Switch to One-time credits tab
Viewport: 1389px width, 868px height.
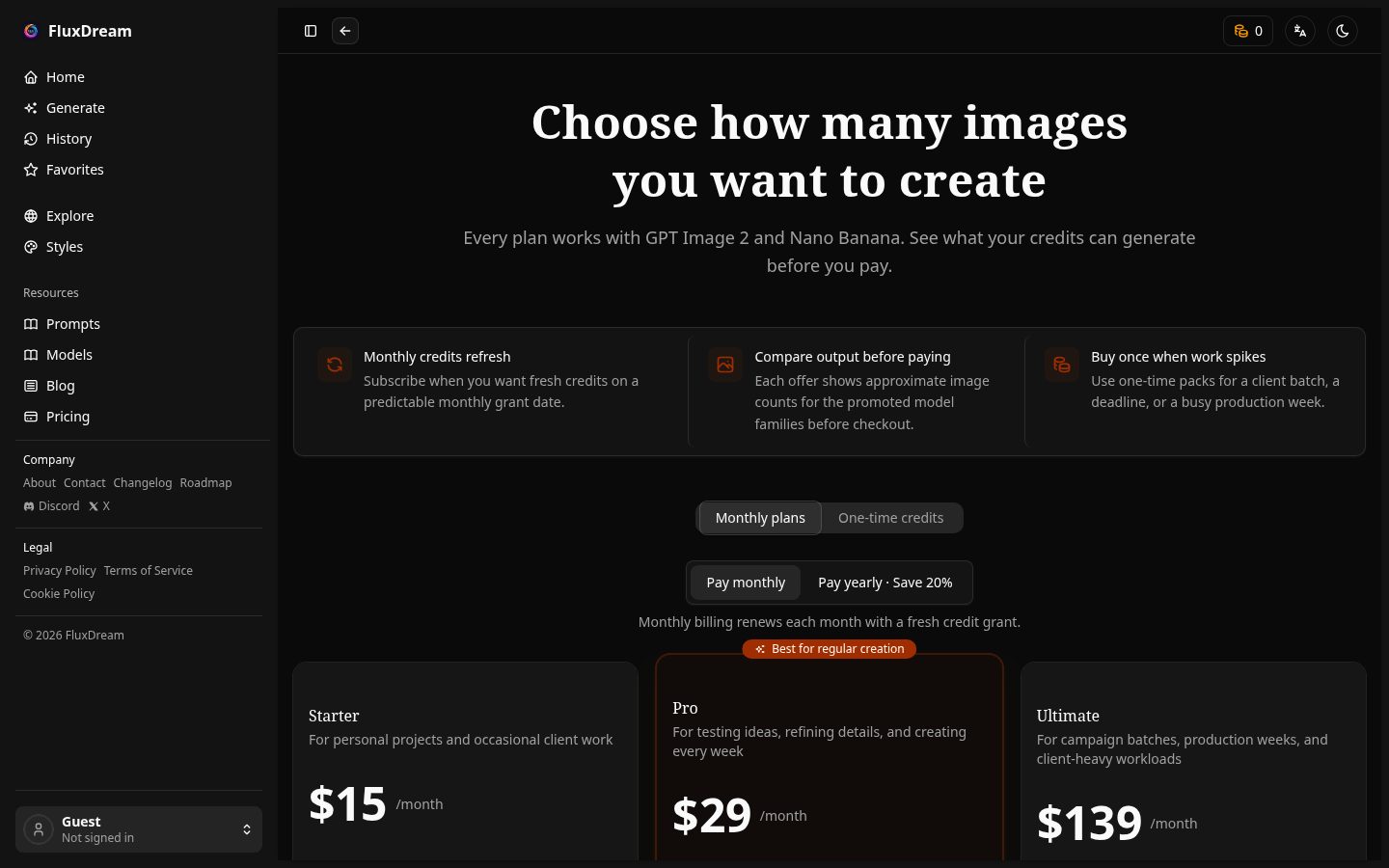tap(890, 518)
